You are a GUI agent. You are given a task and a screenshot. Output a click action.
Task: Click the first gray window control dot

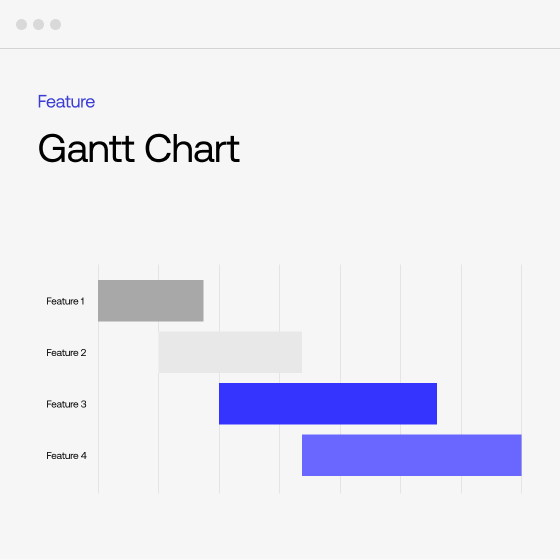(21, 25)
